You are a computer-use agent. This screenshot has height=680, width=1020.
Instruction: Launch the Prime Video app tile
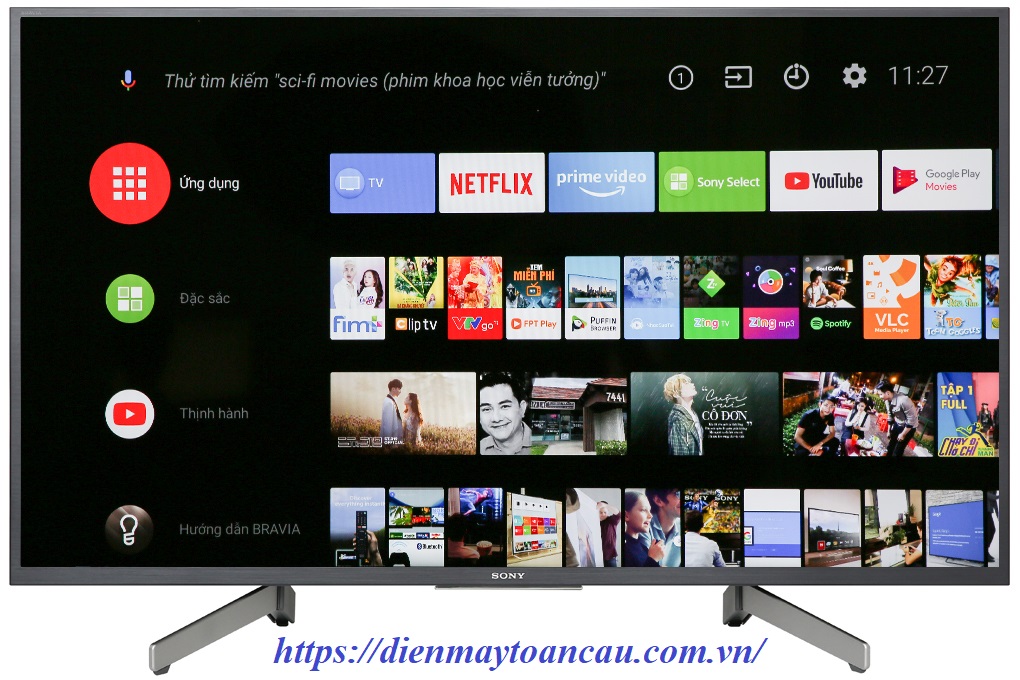602,182
